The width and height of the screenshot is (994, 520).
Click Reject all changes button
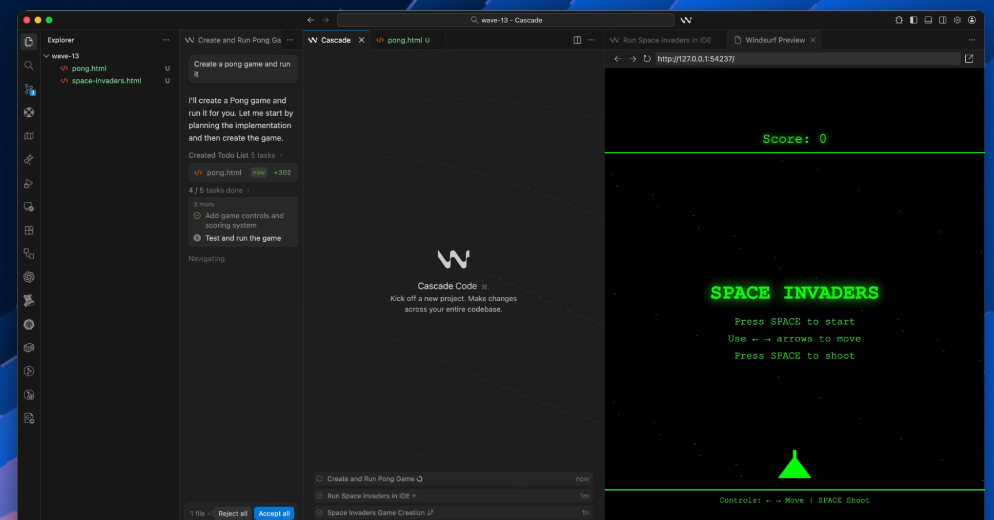[233, 514]
